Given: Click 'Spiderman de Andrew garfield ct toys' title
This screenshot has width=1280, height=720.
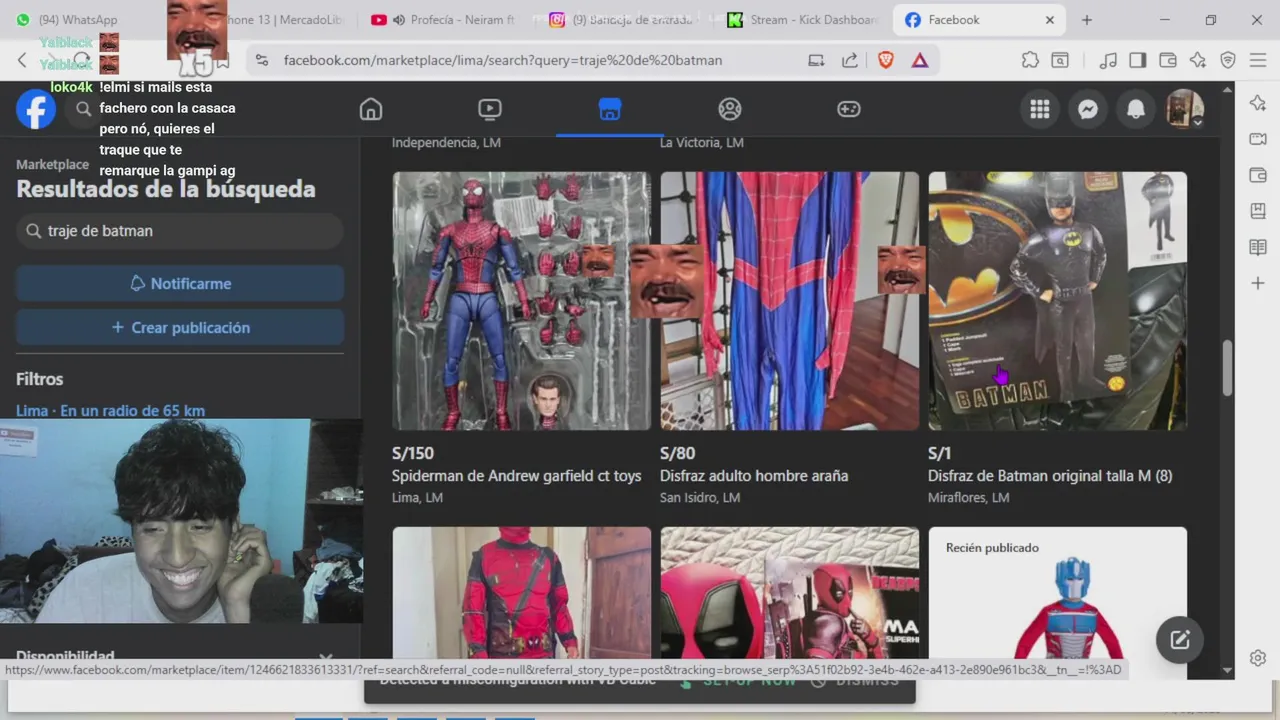Looking at the screenshot, I should pyautogui.click(x=516, y=476).
